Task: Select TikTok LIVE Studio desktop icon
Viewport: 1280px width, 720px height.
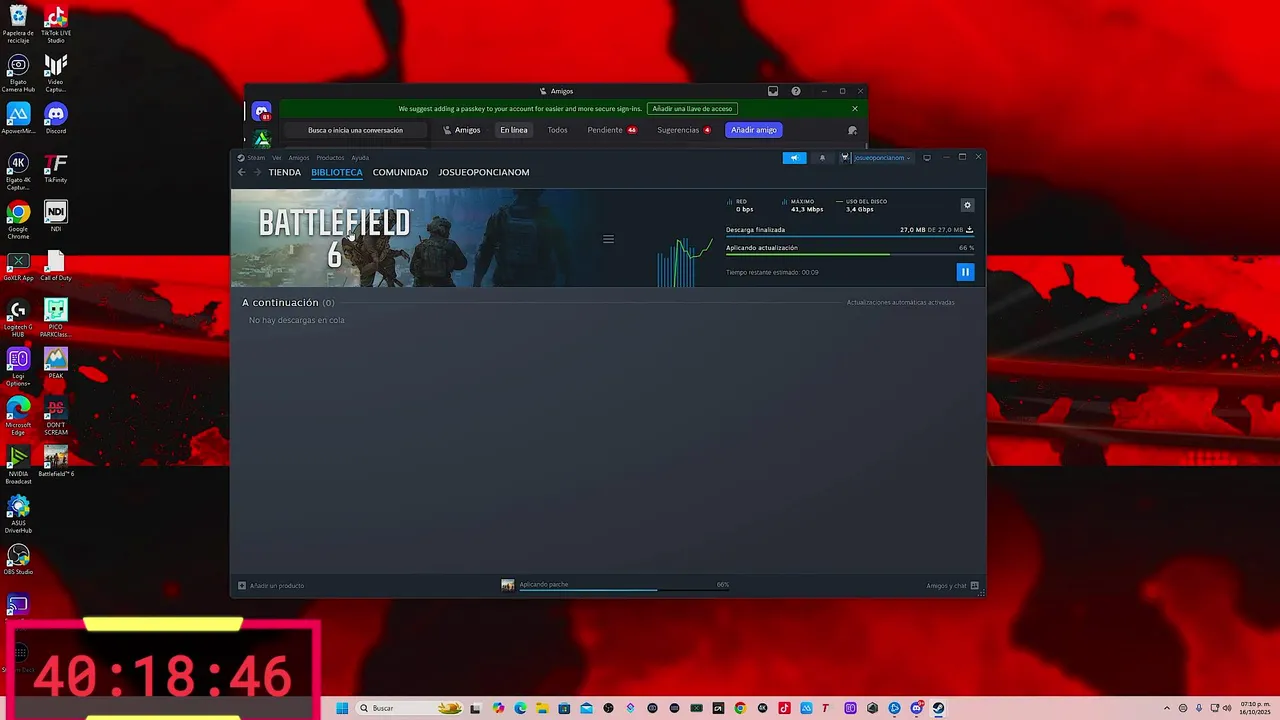Action: [x=56, y=24]
